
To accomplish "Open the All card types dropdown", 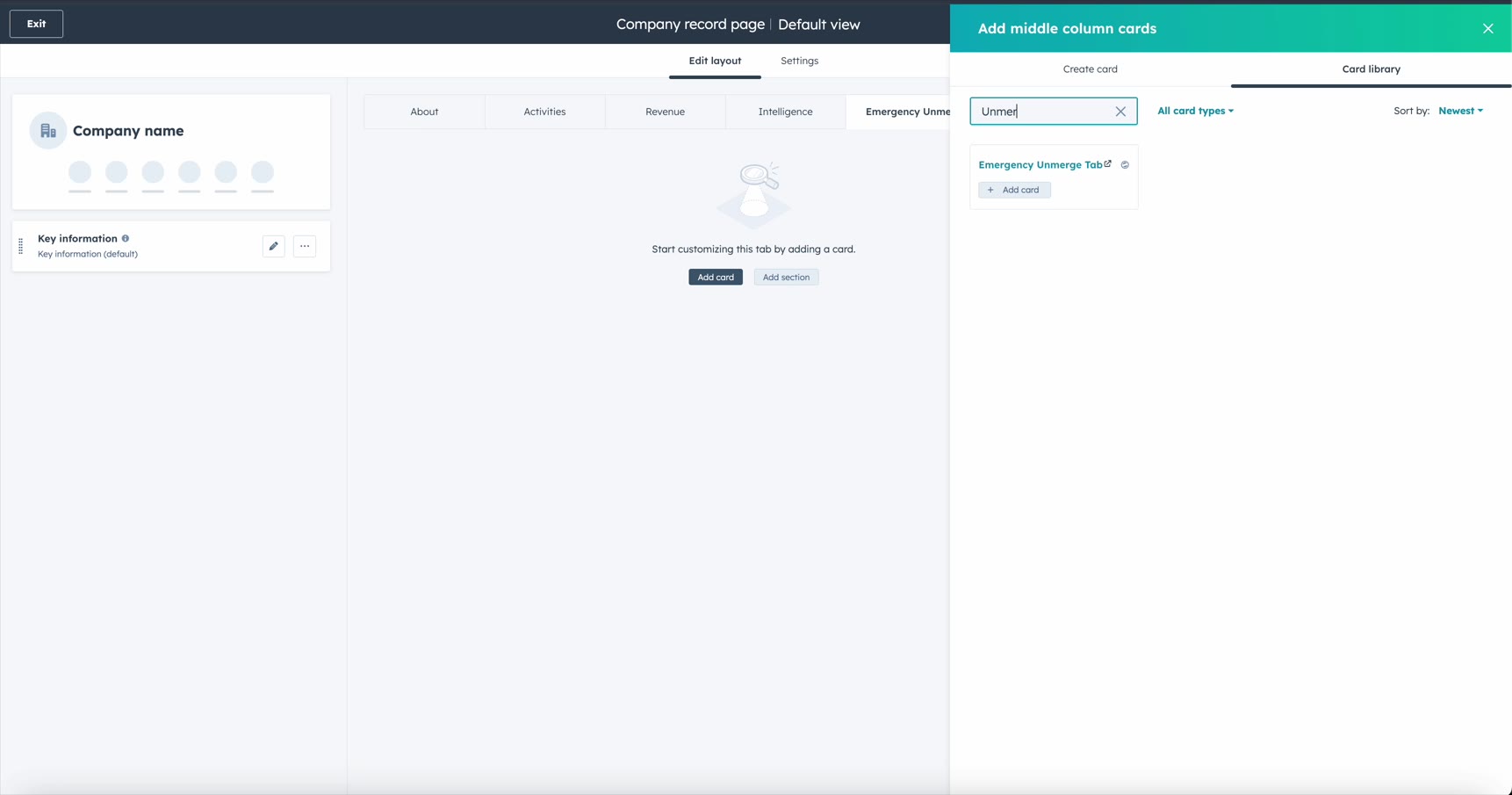I will click(1195, 111).
